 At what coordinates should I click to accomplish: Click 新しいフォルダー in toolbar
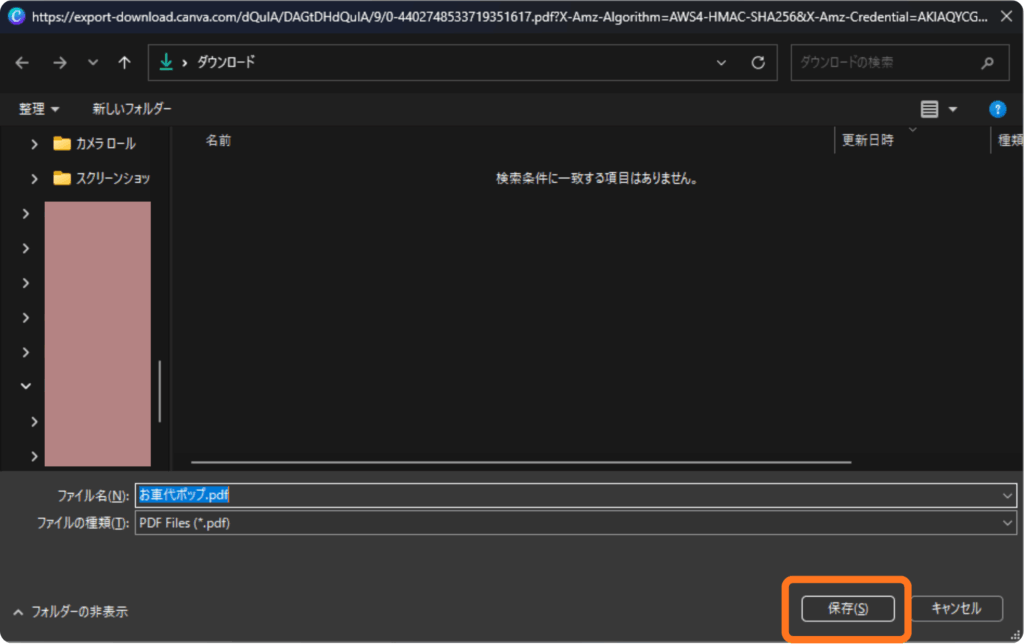[x=132, y=109]
